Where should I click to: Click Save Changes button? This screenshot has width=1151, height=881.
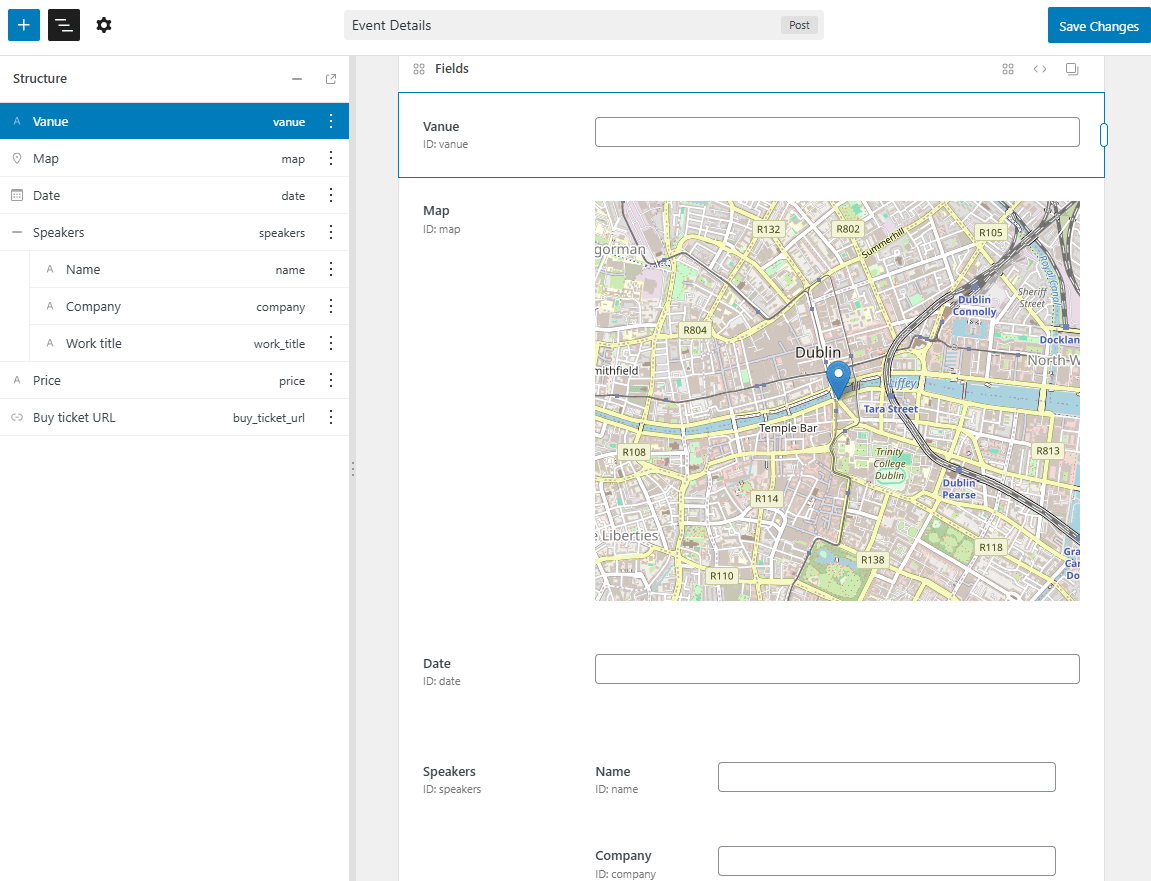tap(1098, 26)
